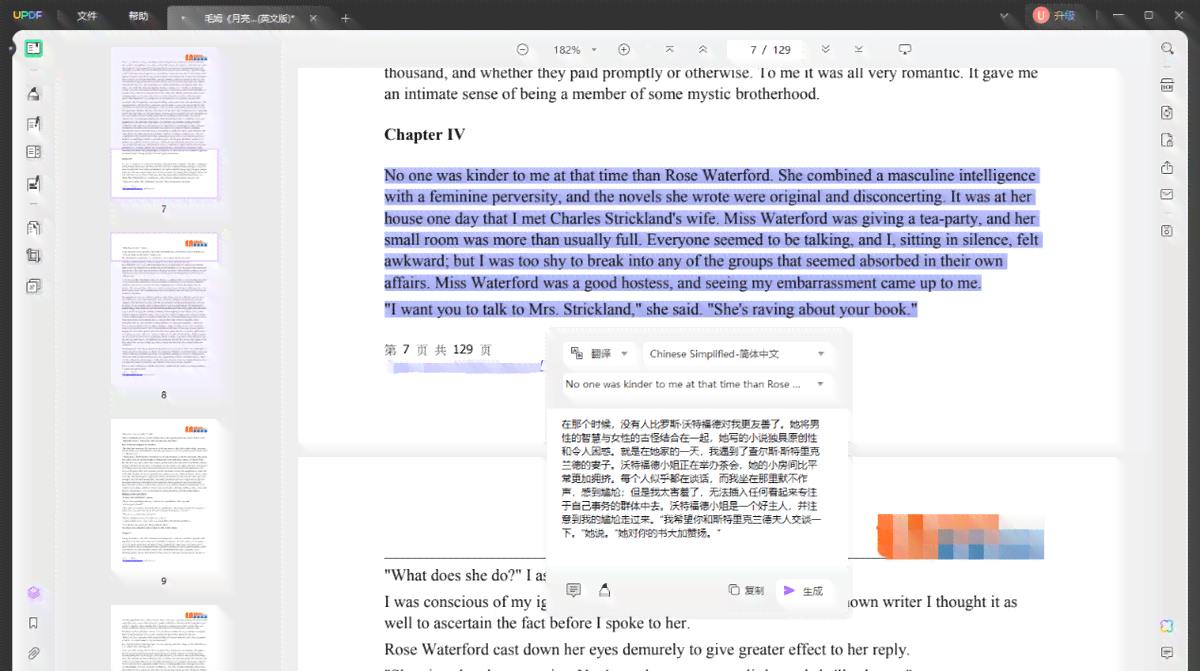This screenshot has width=1200, height=671.
Task: Open the UPDF logo home
Action: tap(29, 16)
